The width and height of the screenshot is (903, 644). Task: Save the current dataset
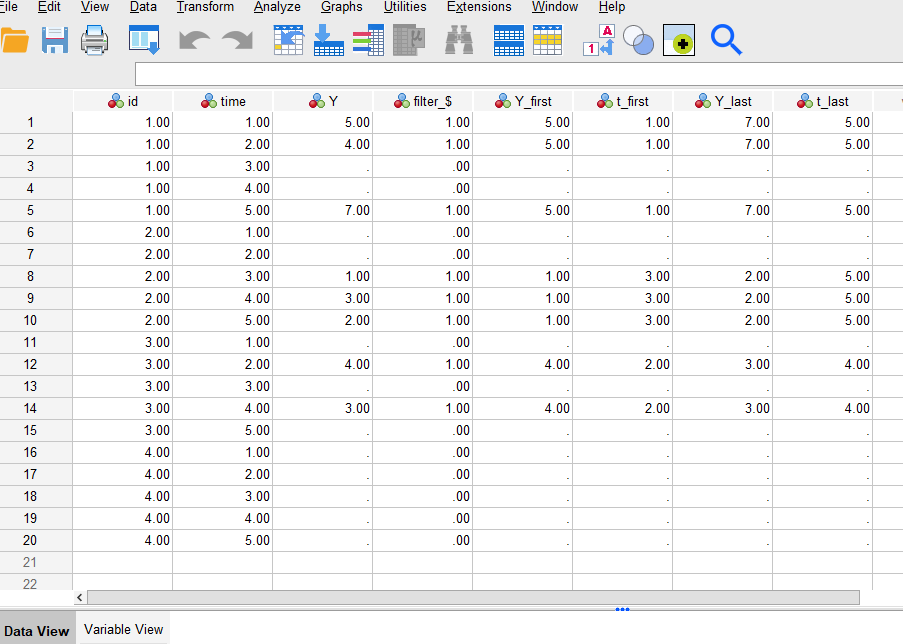pos(55,40)
